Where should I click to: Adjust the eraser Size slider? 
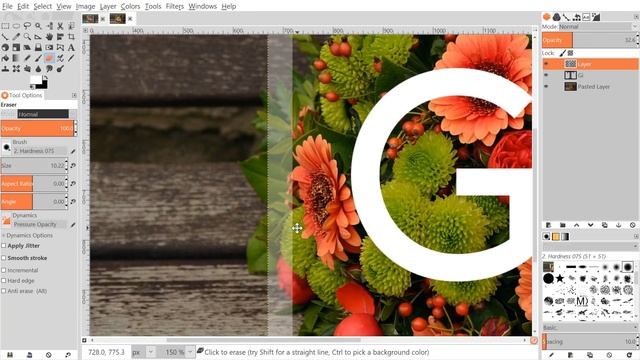point(34,165)
